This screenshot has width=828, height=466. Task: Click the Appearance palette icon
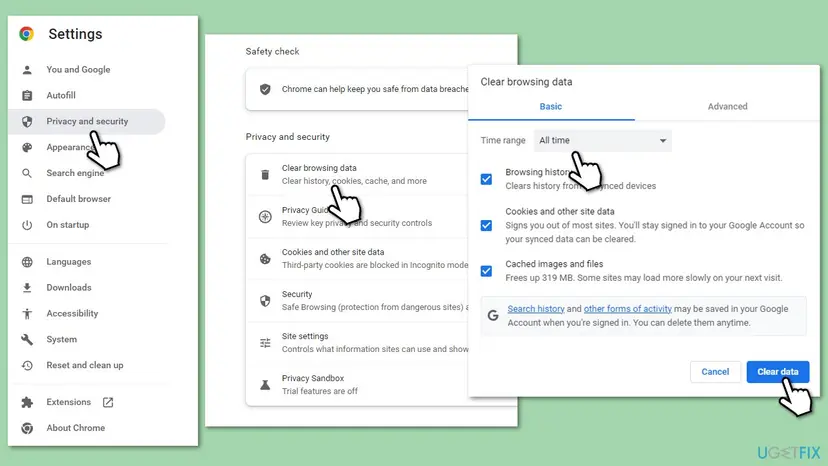click(x=27, y=147)
